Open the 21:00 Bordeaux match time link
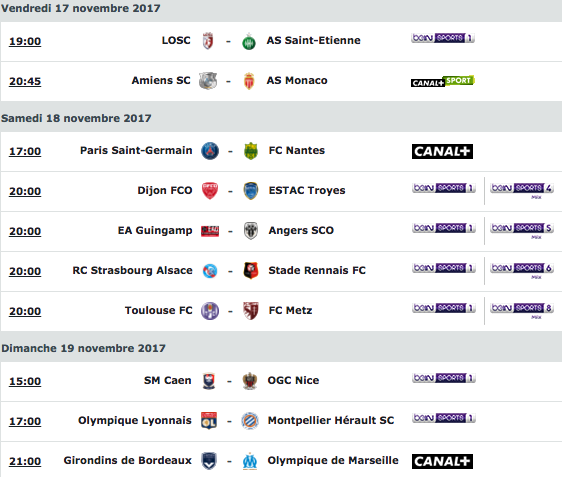Viewport: 562px width, 477px height. (25, 461)
